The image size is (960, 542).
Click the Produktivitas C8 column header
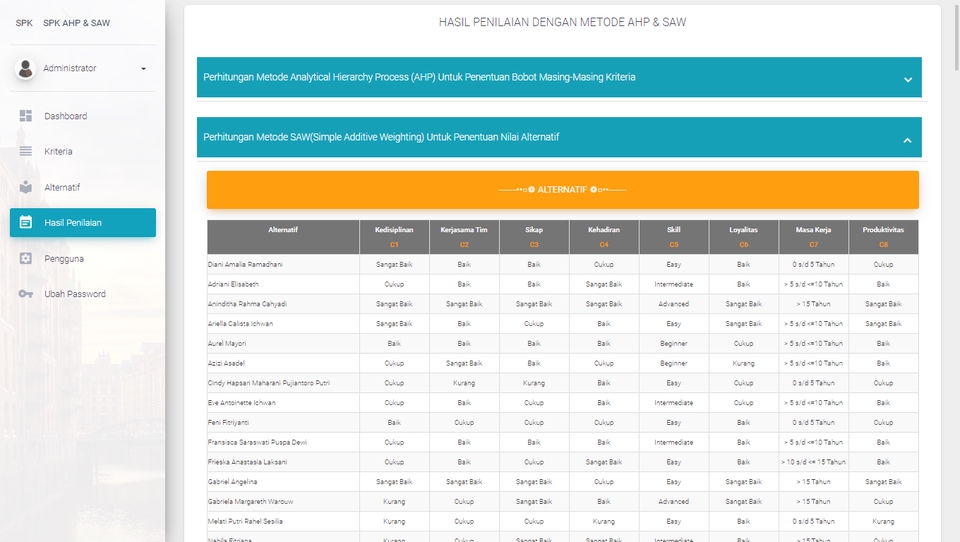pos(883,237)
